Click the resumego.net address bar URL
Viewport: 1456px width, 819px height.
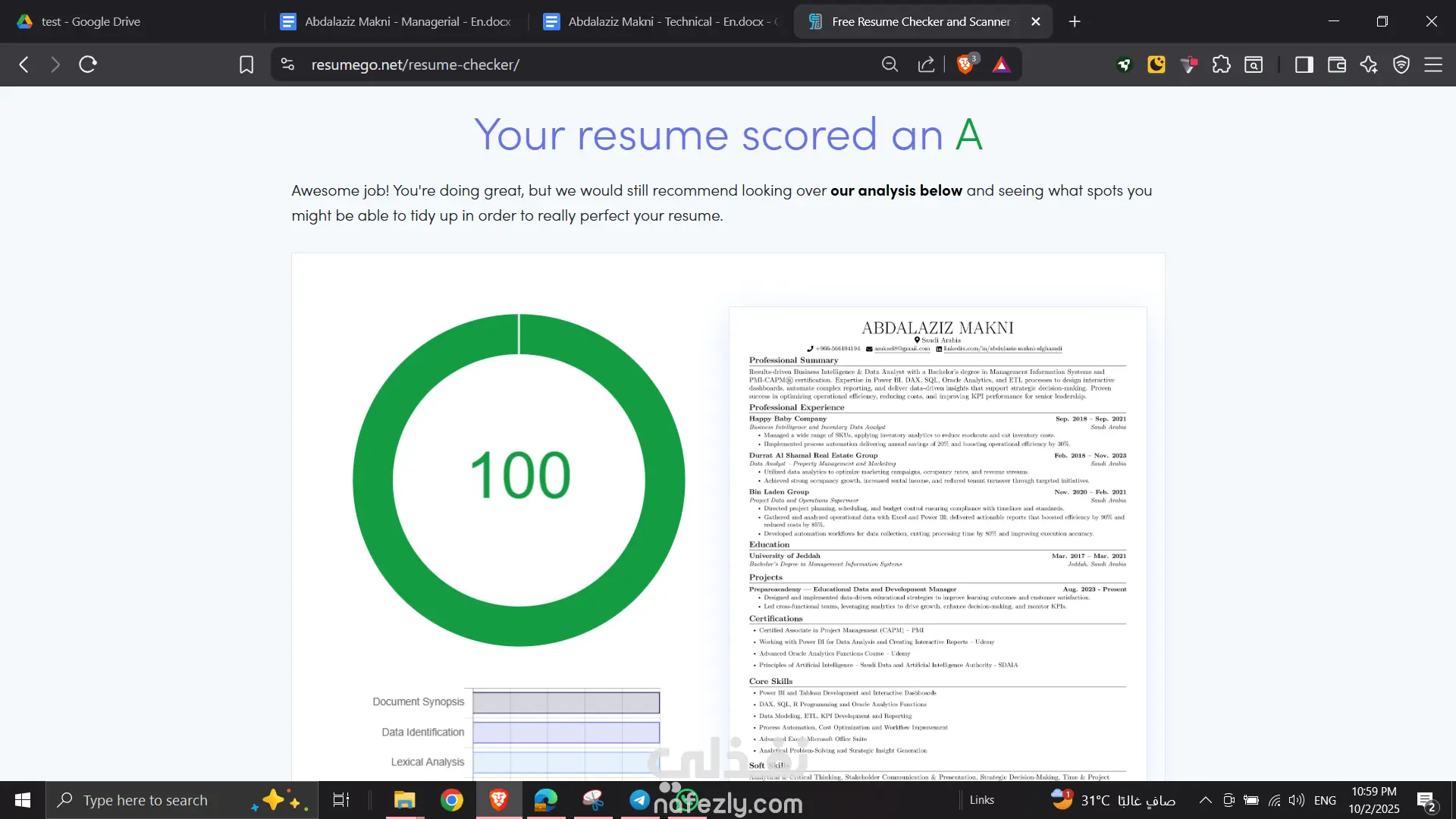click(415, 64)
